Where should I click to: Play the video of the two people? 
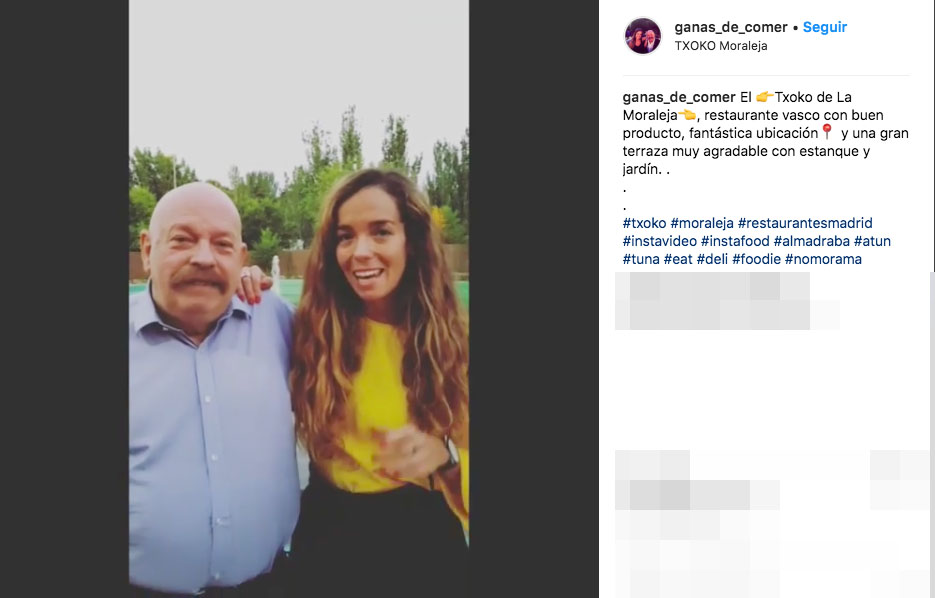tap(299, 299)
